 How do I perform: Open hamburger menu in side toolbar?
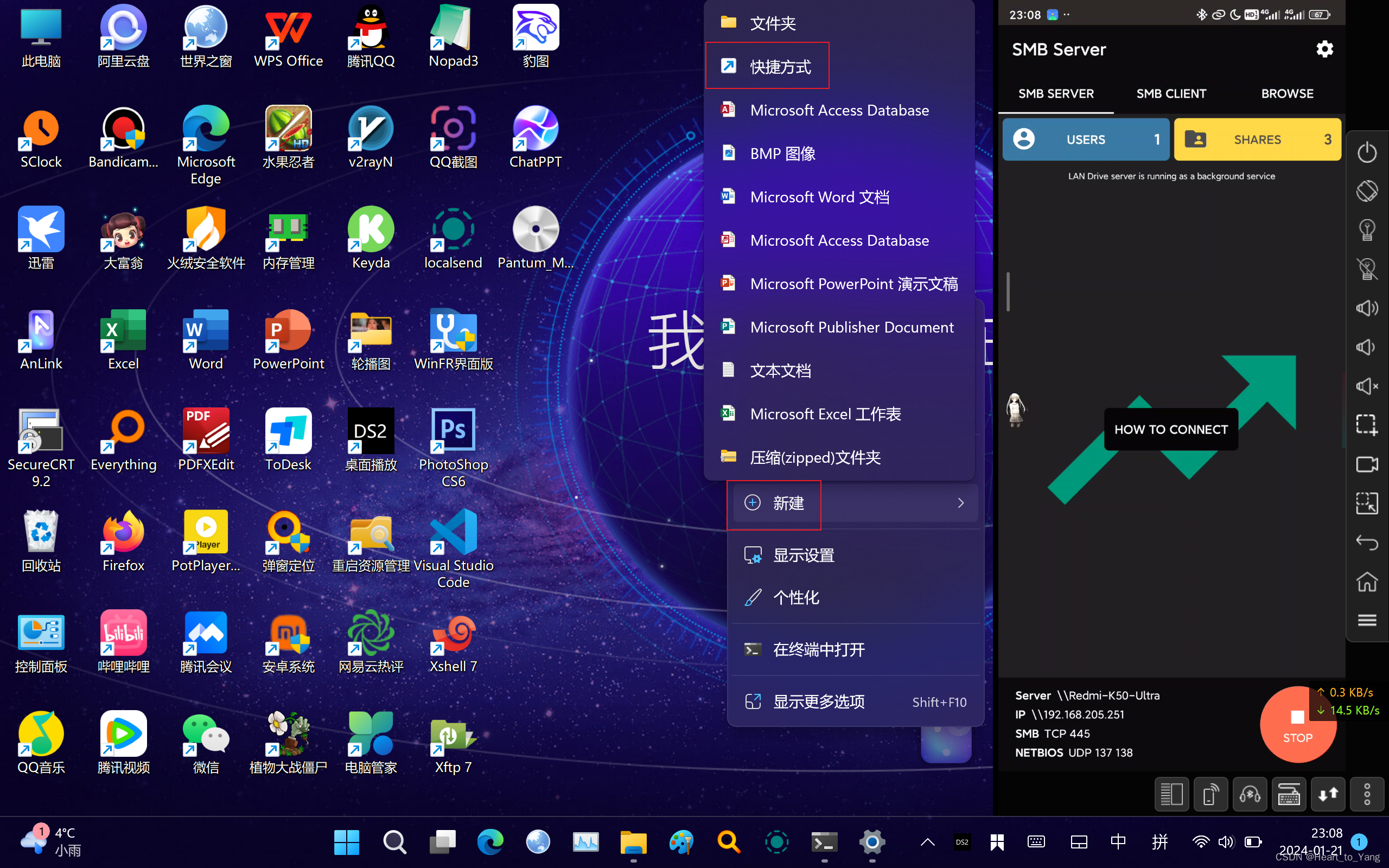tap(1367, 621)
